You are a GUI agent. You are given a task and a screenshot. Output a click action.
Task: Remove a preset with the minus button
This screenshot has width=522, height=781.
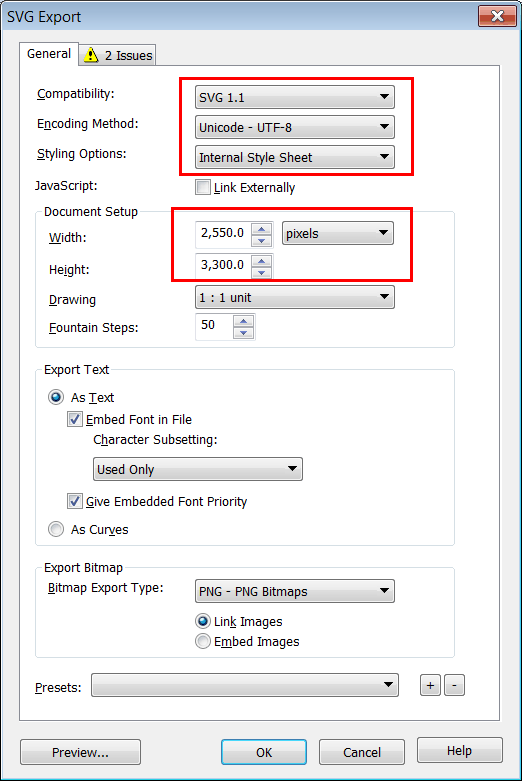pyautogui.click(x=454, y=685)
